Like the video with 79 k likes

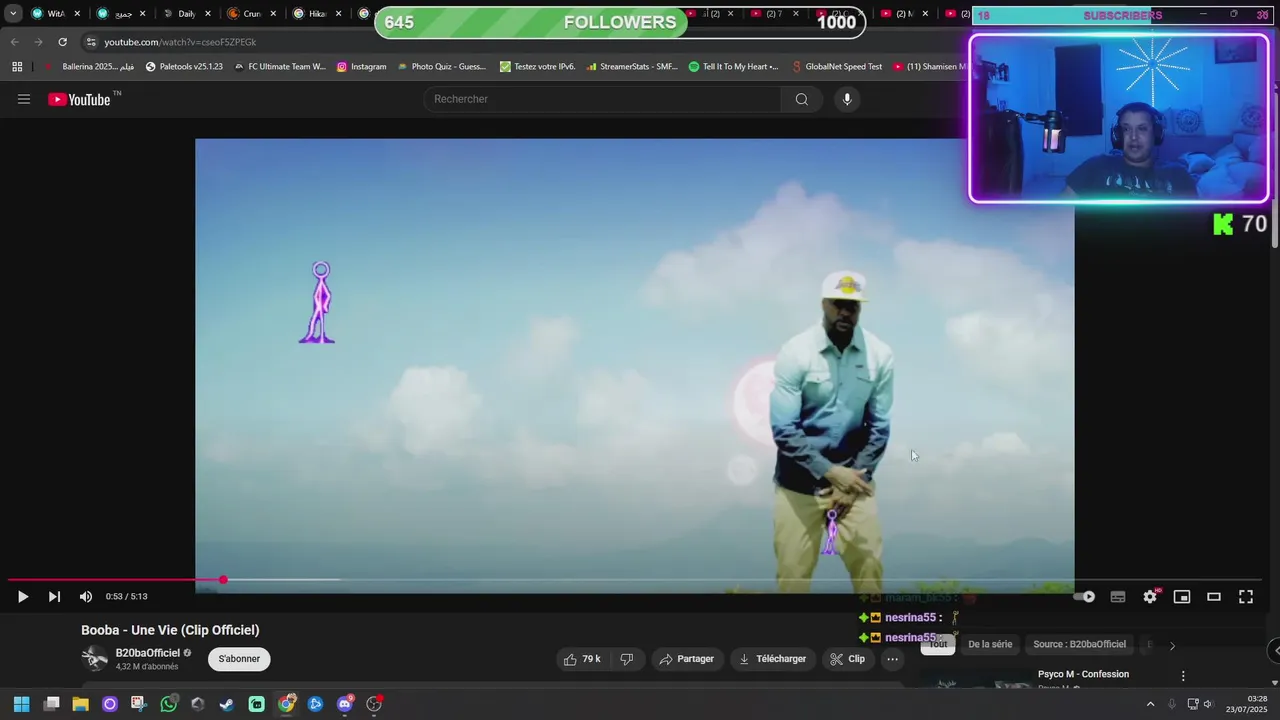click(x=581, y=659)
